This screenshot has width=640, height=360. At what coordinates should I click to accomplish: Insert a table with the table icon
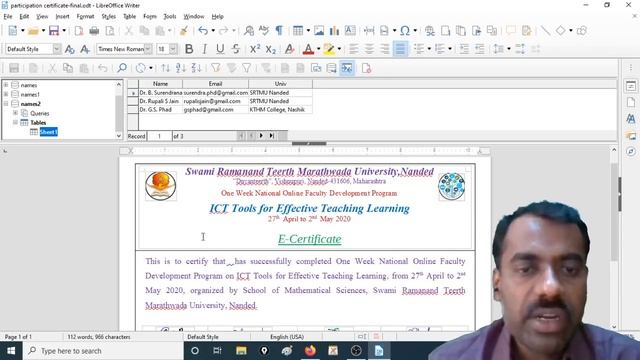coord(298,31)
